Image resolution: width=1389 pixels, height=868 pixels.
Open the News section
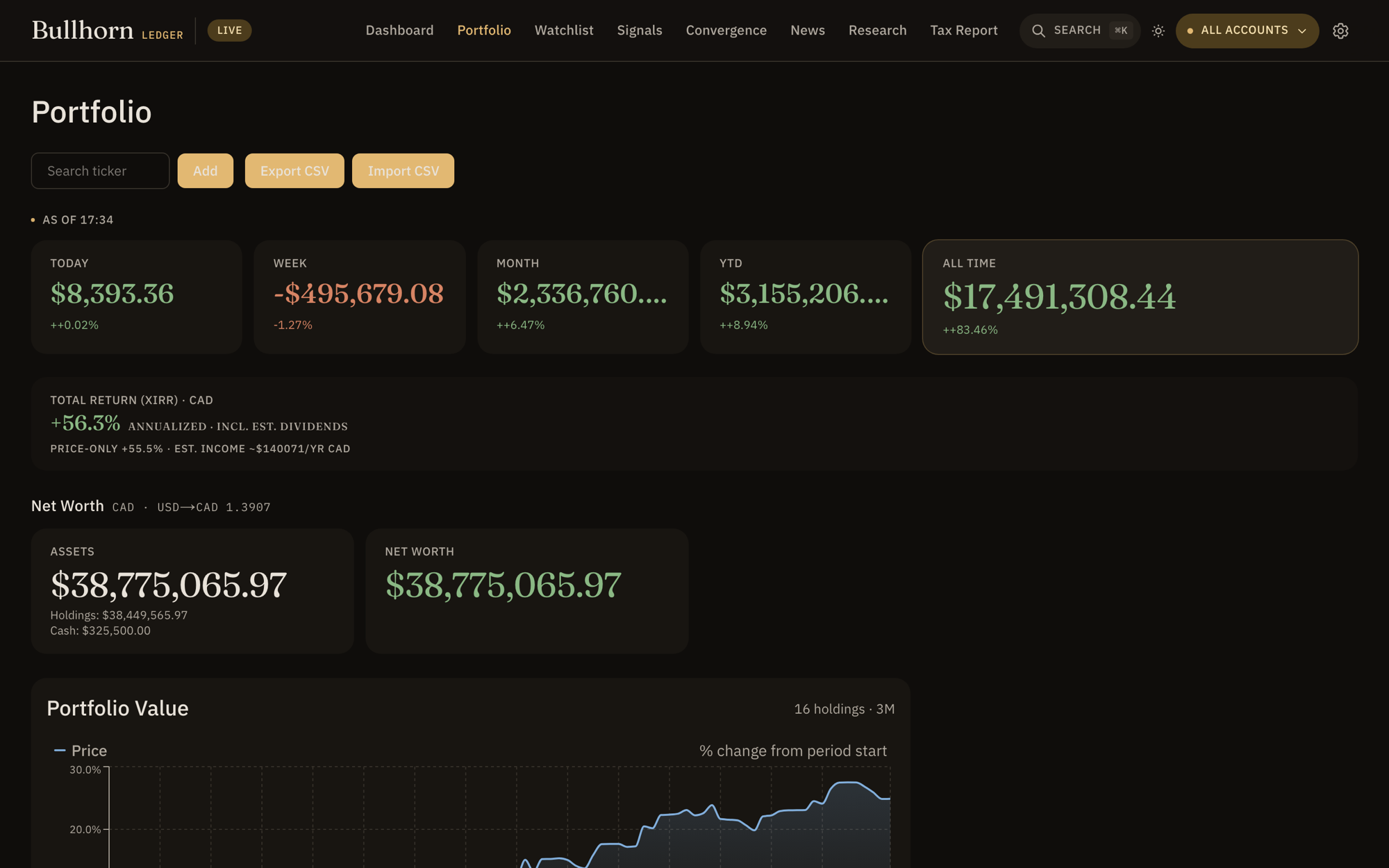[808, 31]
